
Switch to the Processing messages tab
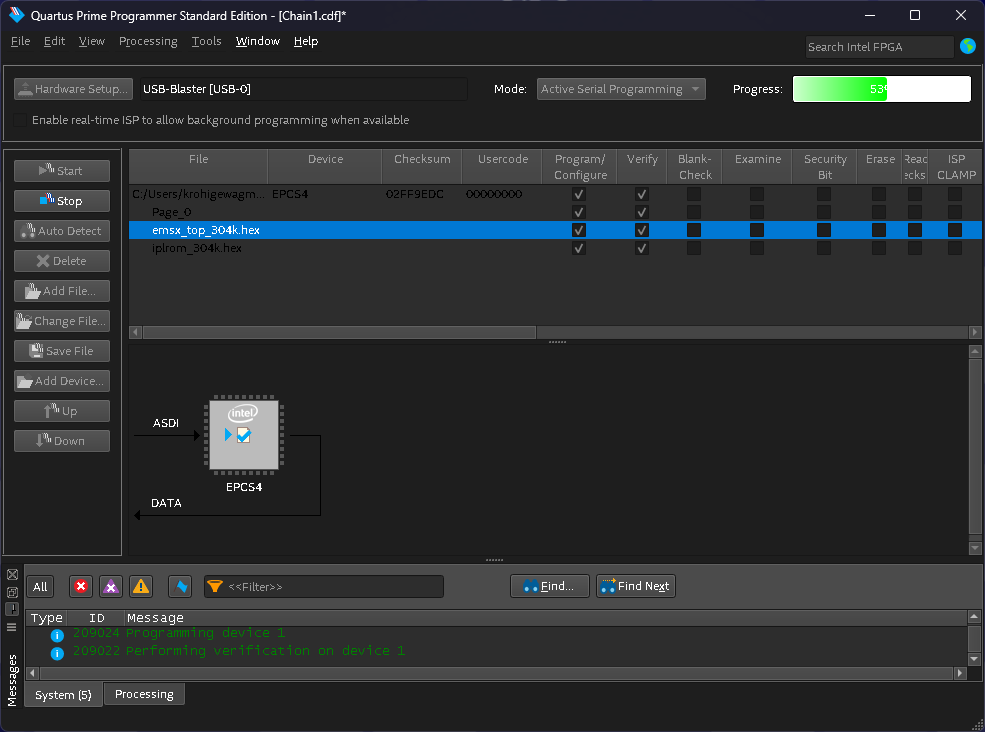(x=144, y=694)
